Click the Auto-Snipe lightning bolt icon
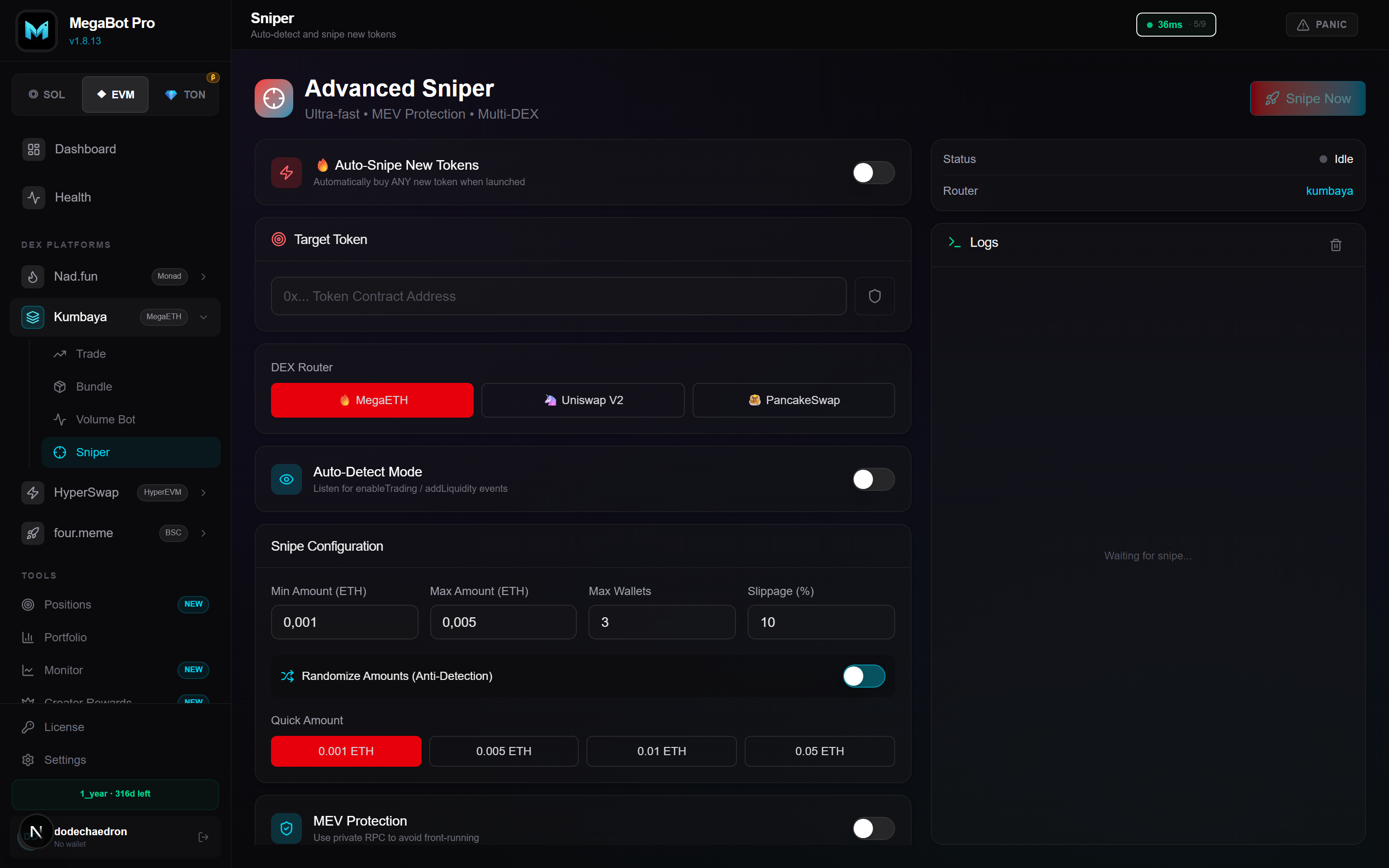Screen dimensions: 1389x868 [x=286, y=172]
